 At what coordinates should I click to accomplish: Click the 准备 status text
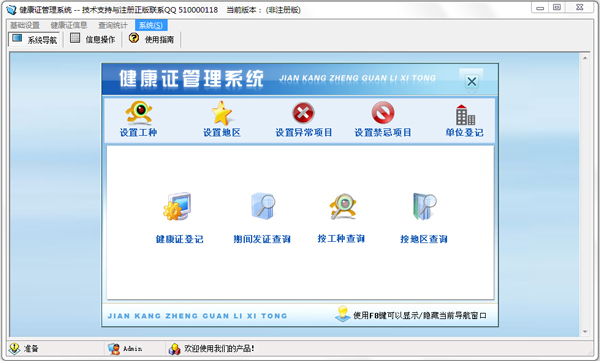31,348
